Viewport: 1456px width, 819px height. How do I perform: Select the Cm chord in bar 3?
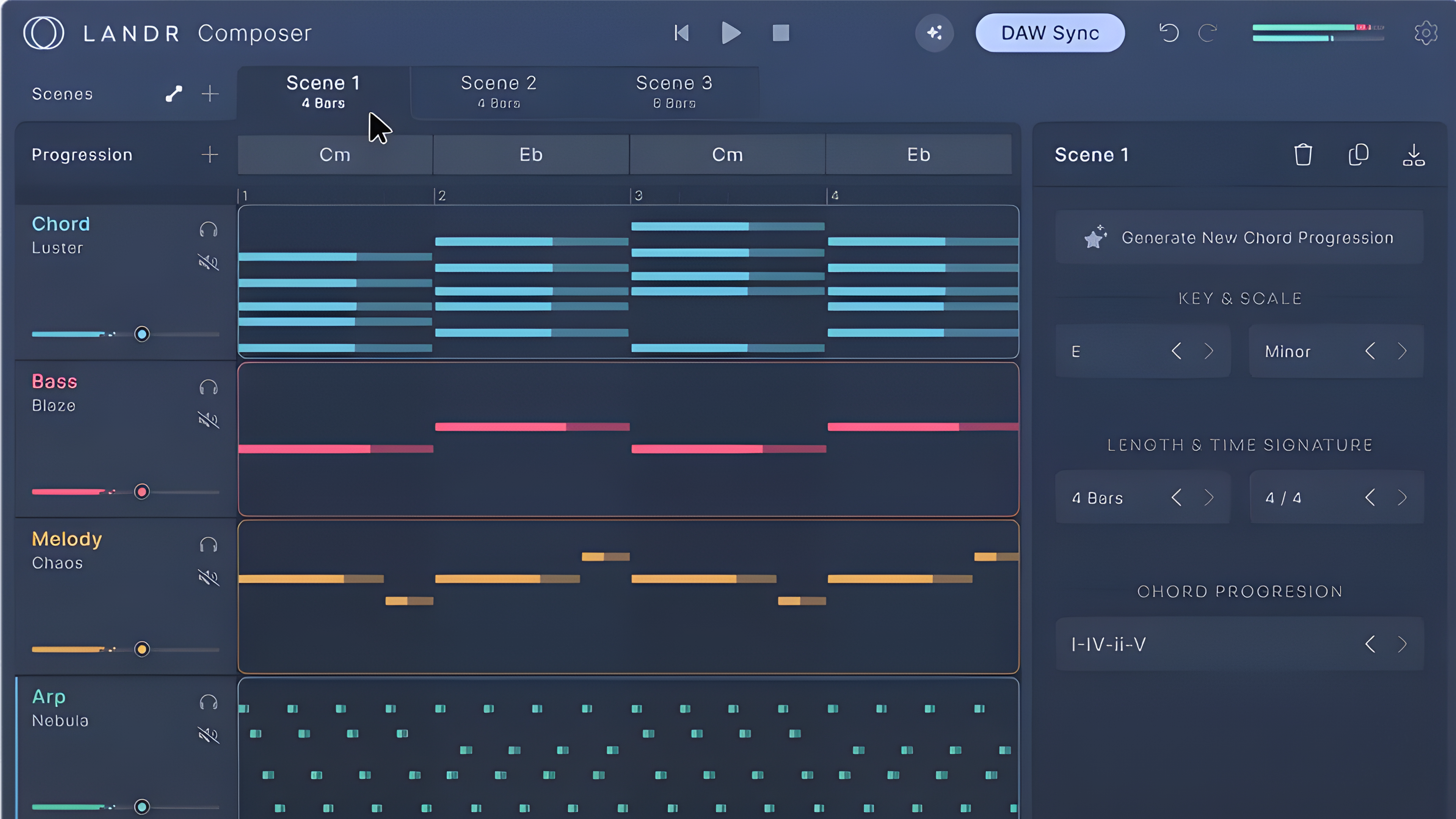click(x=728, y=154)
